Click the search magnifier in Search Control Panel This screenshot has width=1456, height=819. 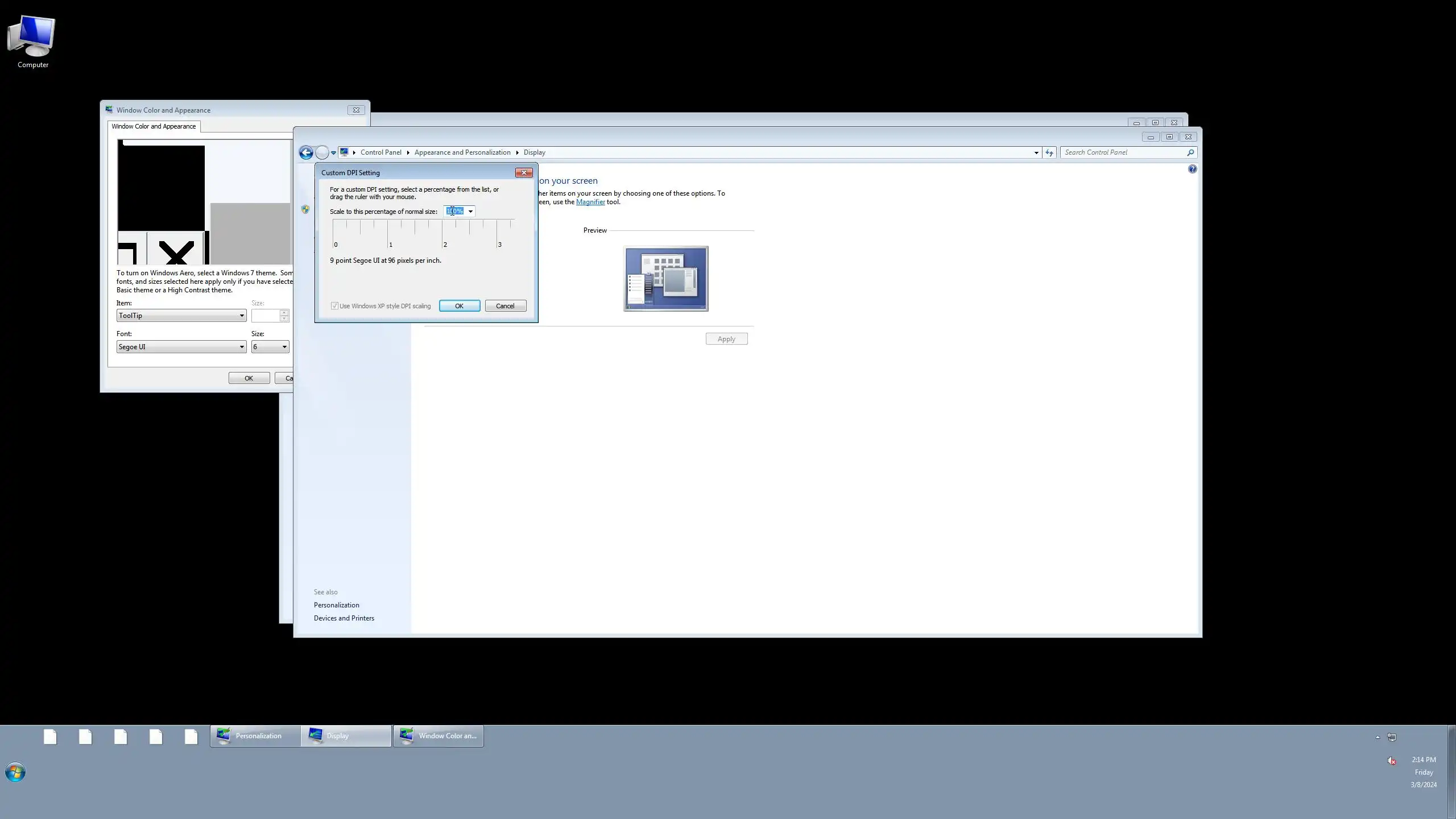(x=1190, y=152)
